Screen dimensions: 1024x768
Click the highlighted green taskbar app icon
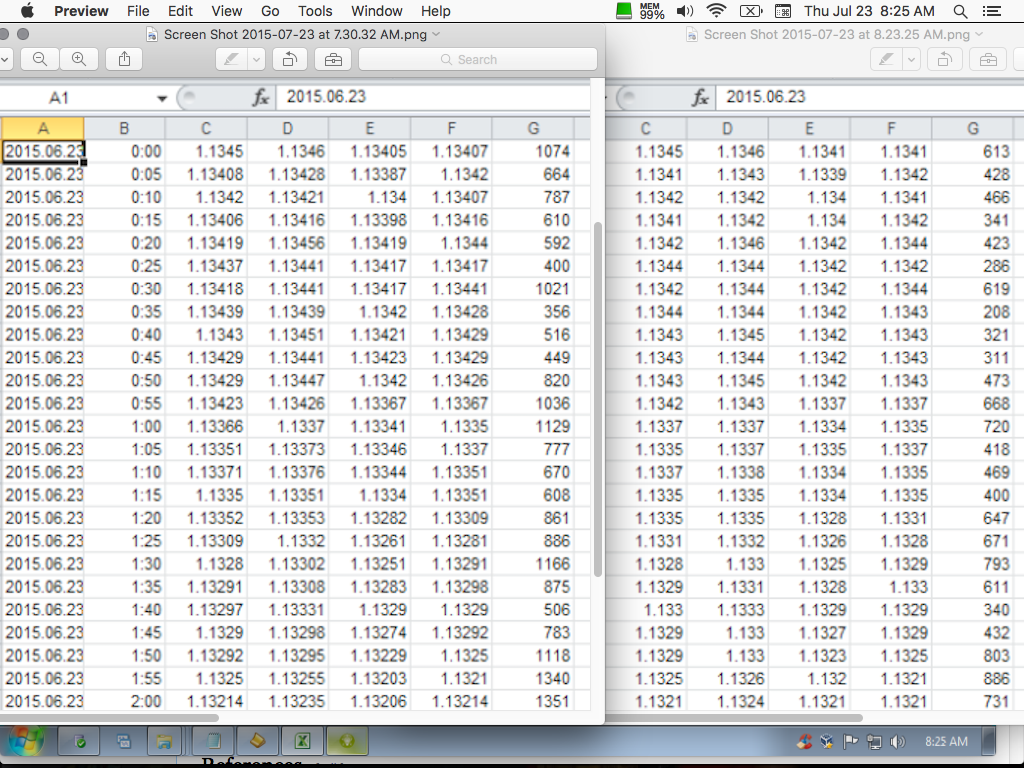pyautogui.click(x=347, y=741)
